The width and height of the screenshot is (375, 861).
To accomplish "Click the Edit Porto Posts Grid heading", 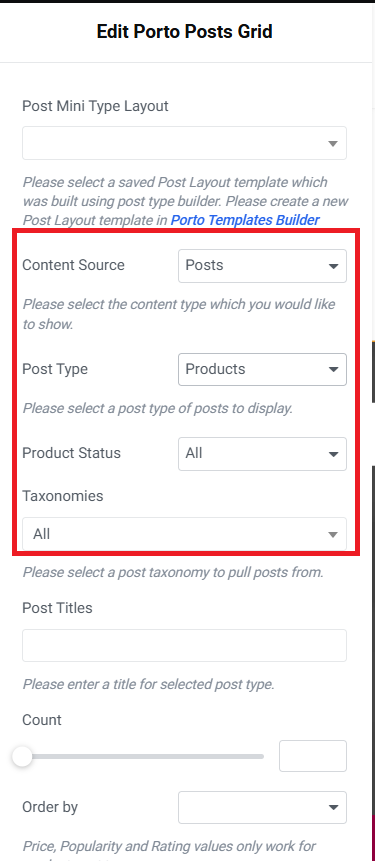I will point(184,31).
